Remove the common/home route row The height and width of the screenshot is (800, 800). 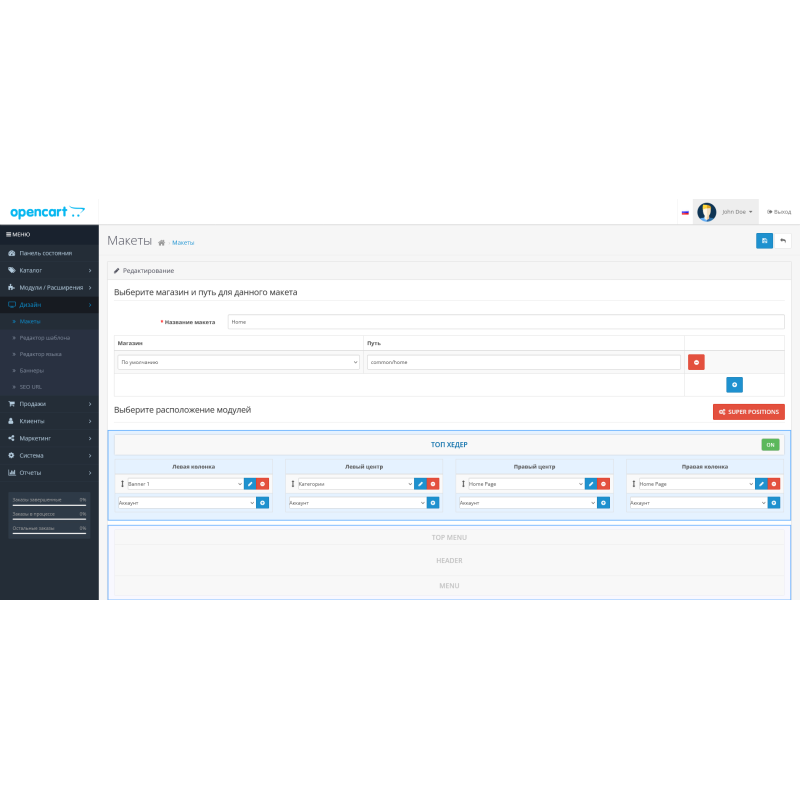(696, 362)
